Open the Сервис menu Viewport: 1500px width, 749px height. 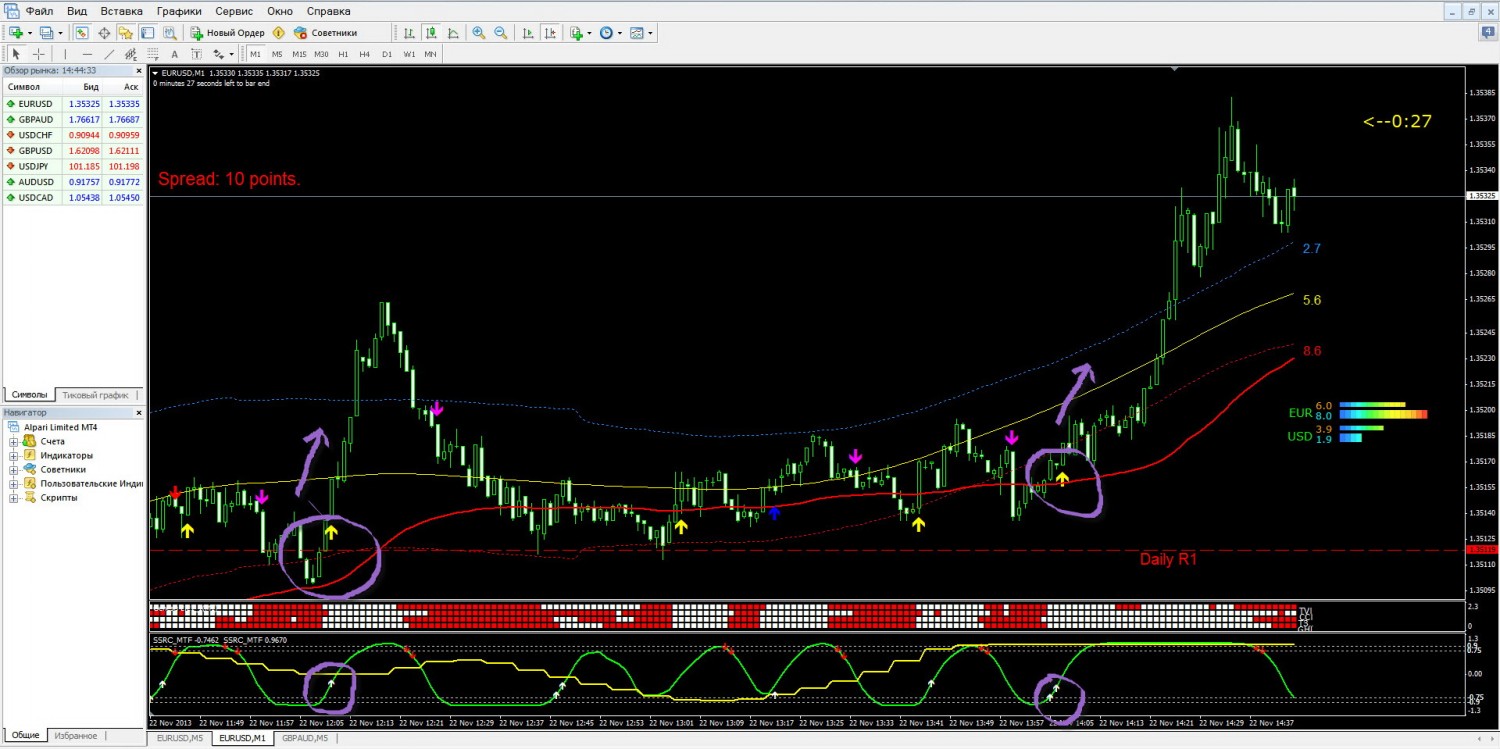tap(234, 11)
